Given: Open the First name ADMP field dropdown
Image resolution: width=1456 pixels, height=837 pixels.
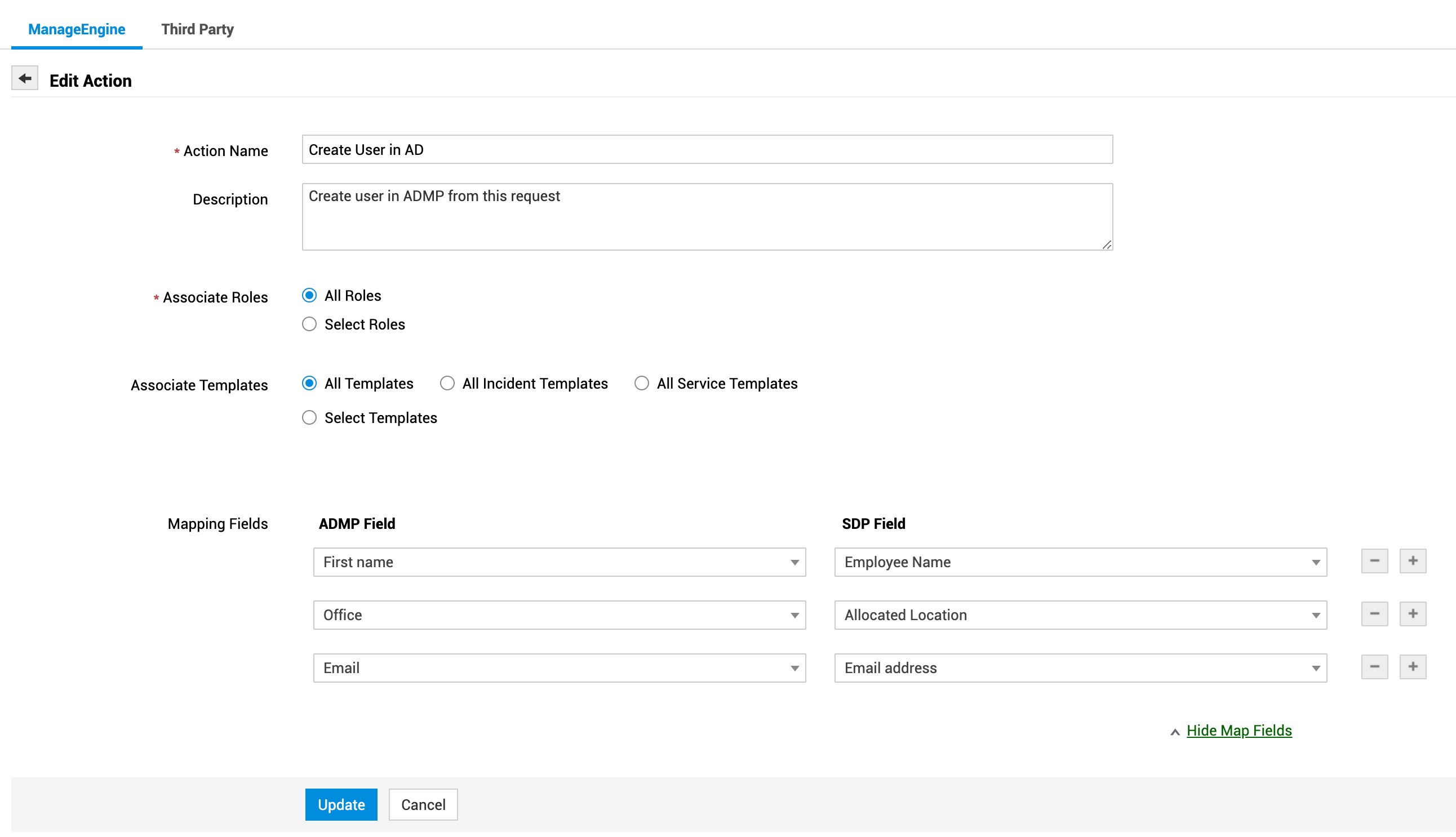Looking at the screenshot, I should click(559, 562).
